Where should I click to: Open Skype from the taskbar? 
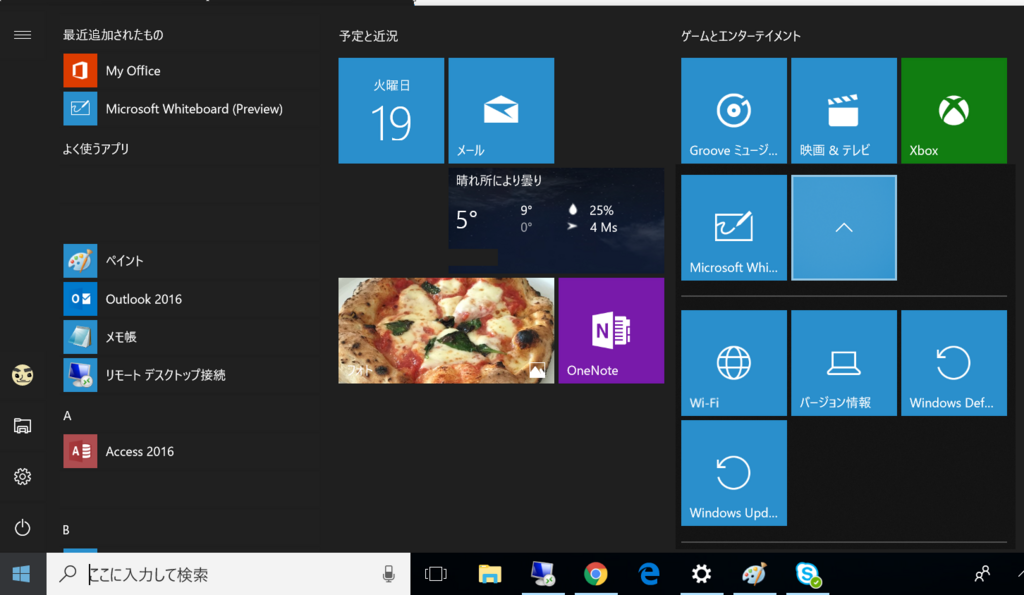(x=808, y=574)
